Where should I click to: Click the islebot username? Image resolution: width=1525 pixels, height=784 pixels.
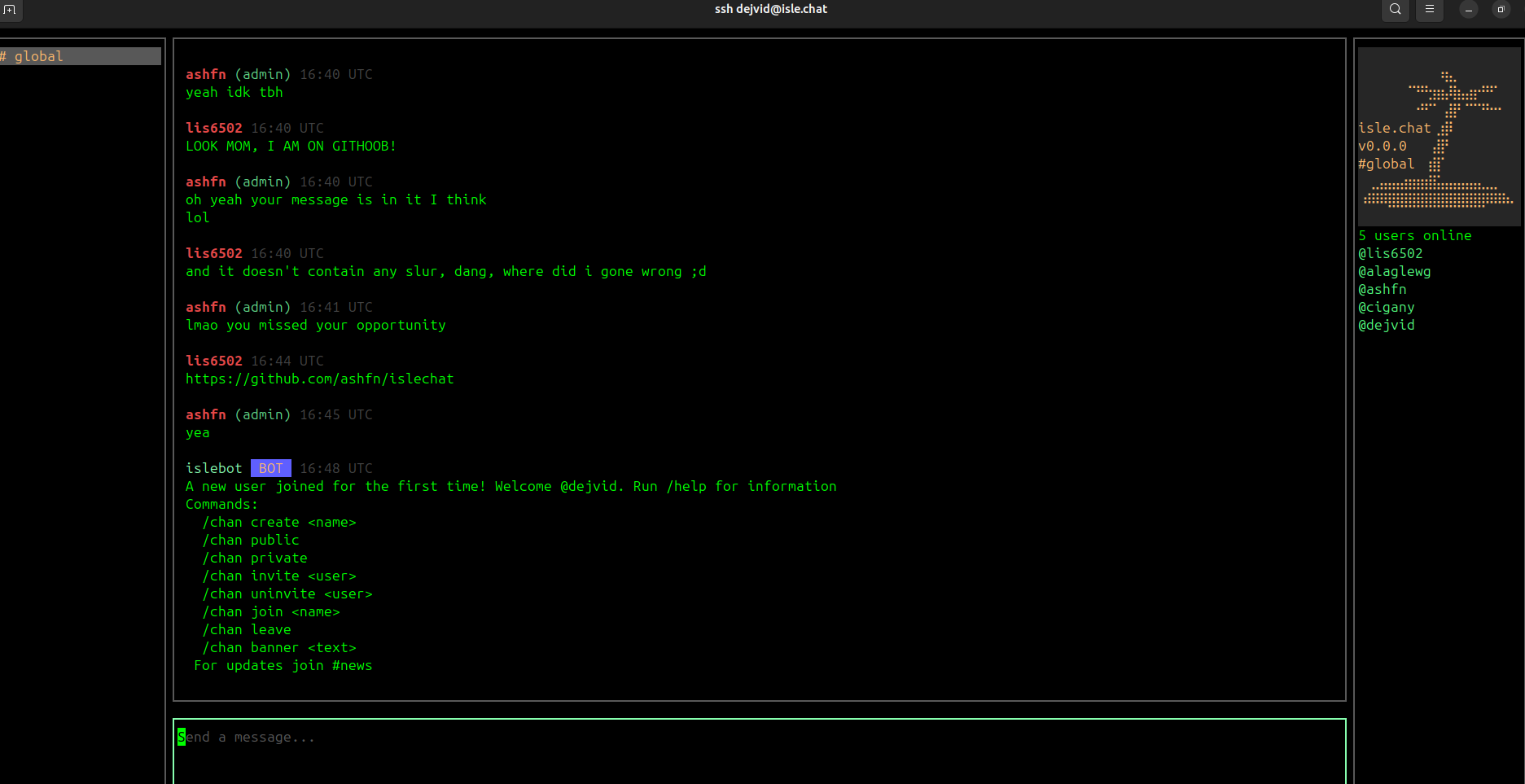(x=213, y=468)
